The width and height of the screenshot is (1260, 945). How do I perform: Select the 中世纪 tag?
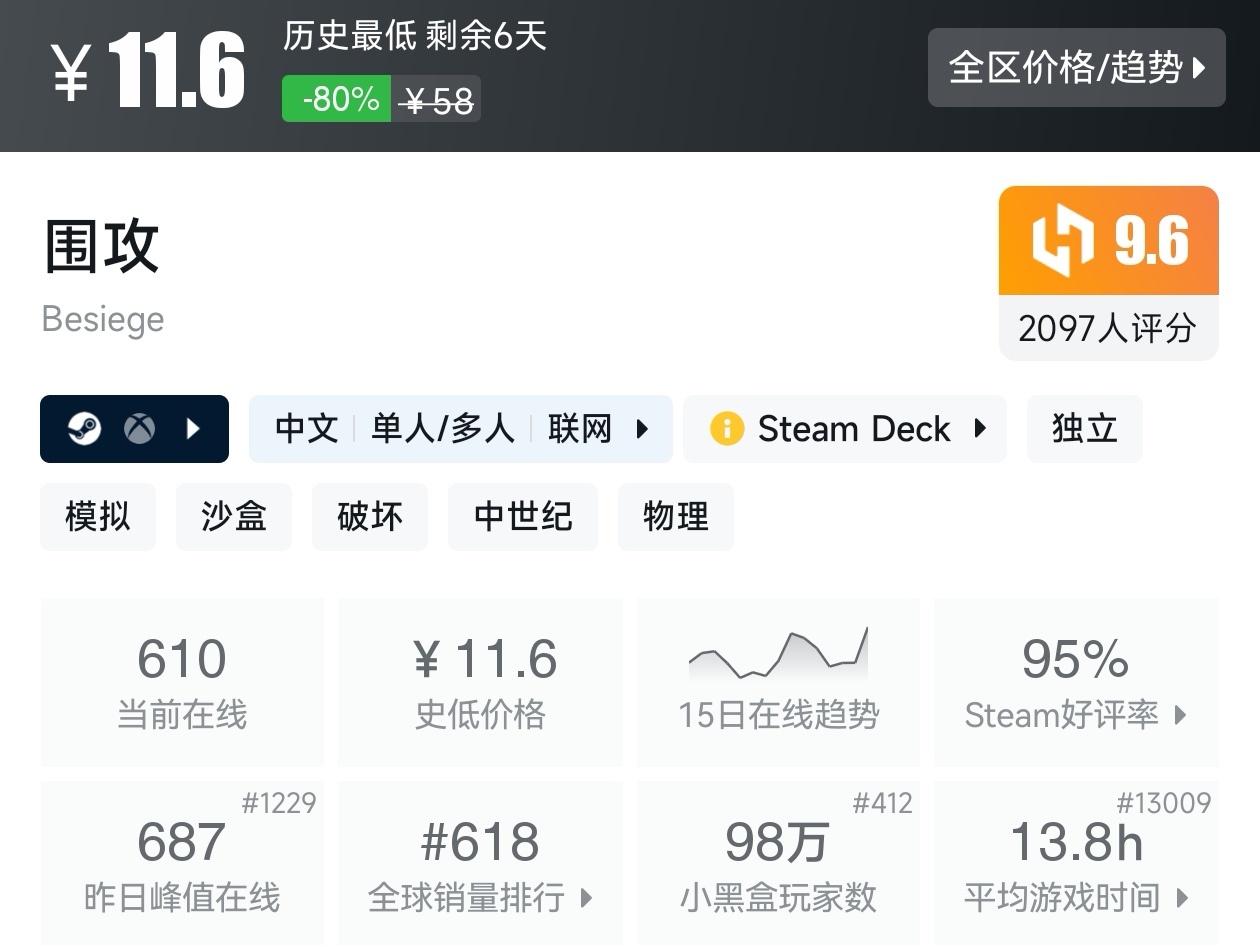(x=523, y=517)
